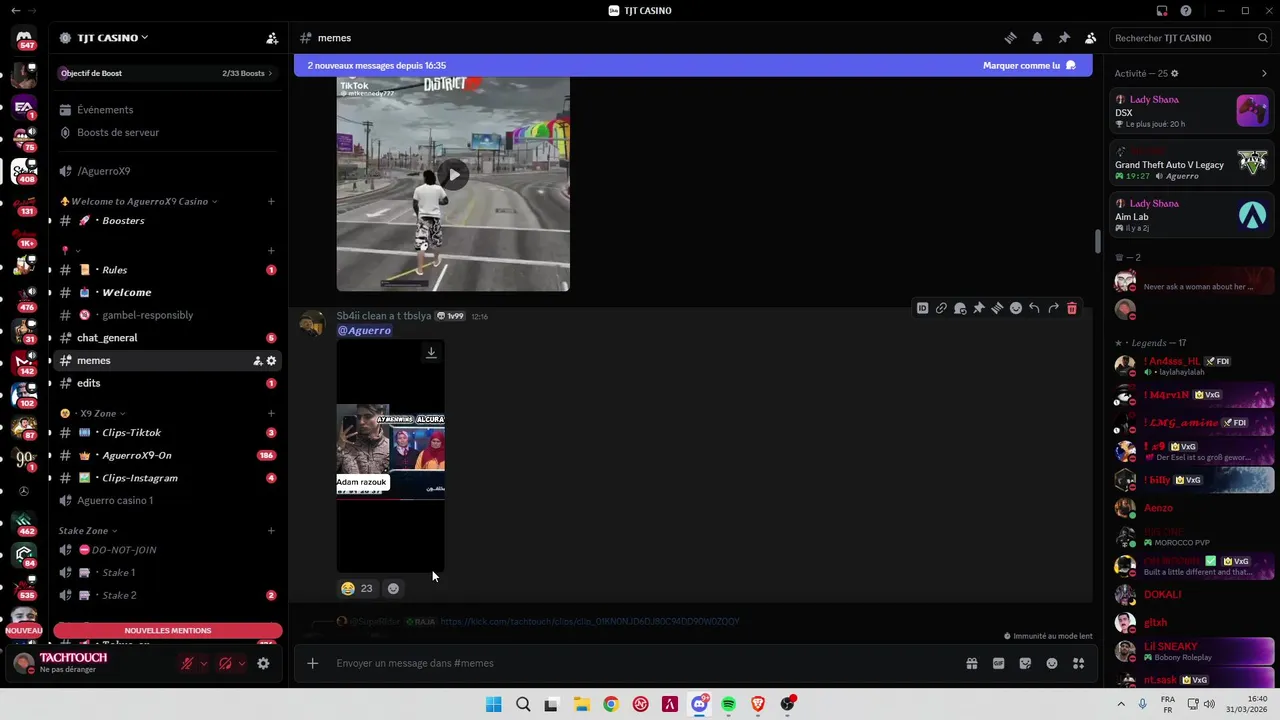Click the message field Envoyer un message
1280x720 pixels.
(x=640, y=663)
